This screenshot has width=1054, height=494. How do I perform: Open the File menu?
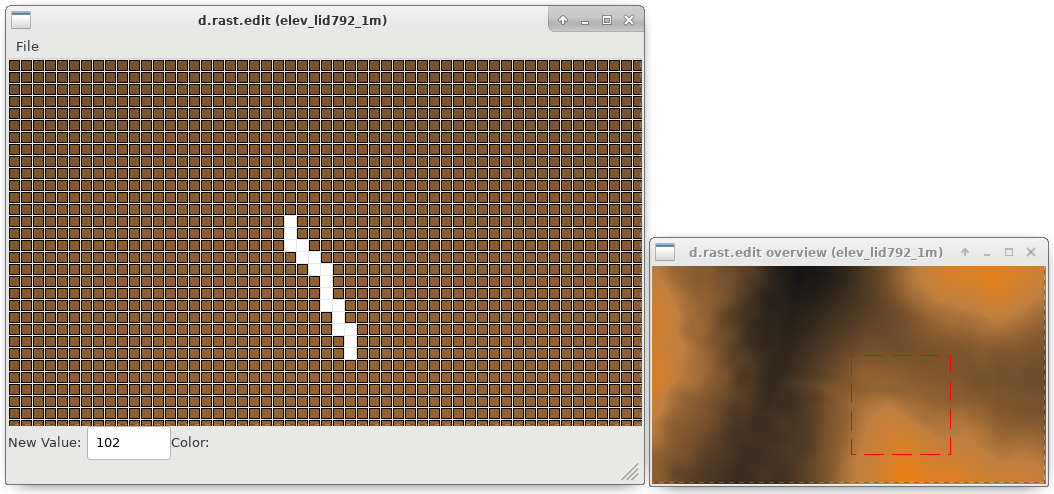click(x=27, y=46)
